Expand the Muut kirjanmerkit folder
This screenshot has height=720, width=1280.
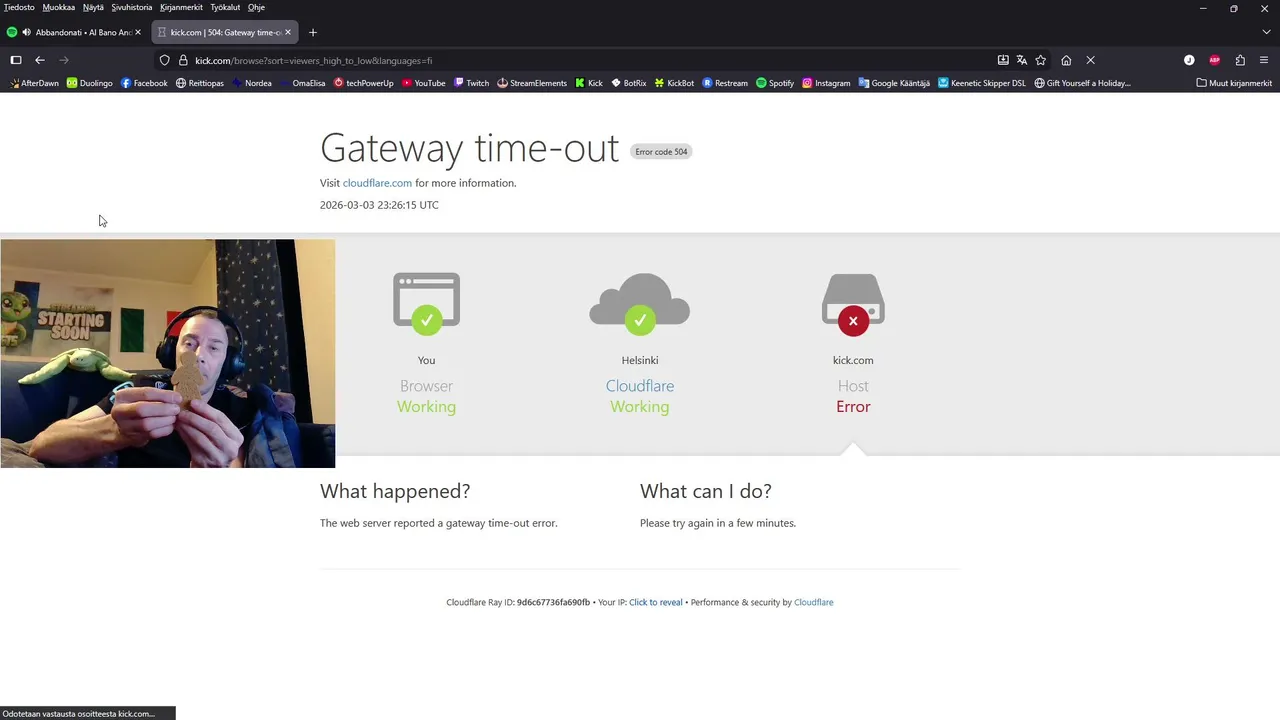(1235, 83)
